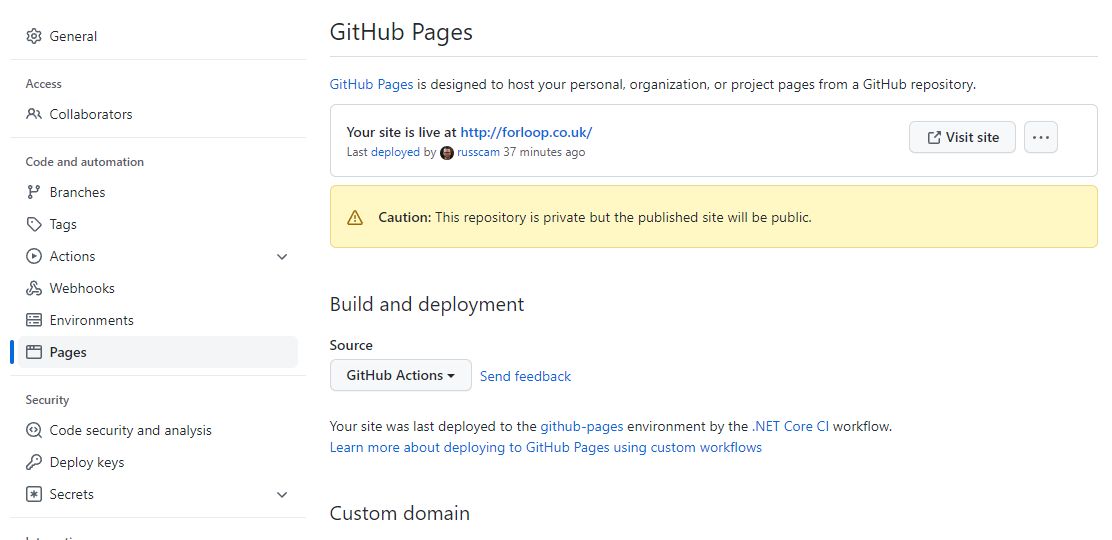Image resolution: width=1112 pixels, height=540 pixels.
Task: Open the github-pages environment link
Action: click(x=581, y=426)
